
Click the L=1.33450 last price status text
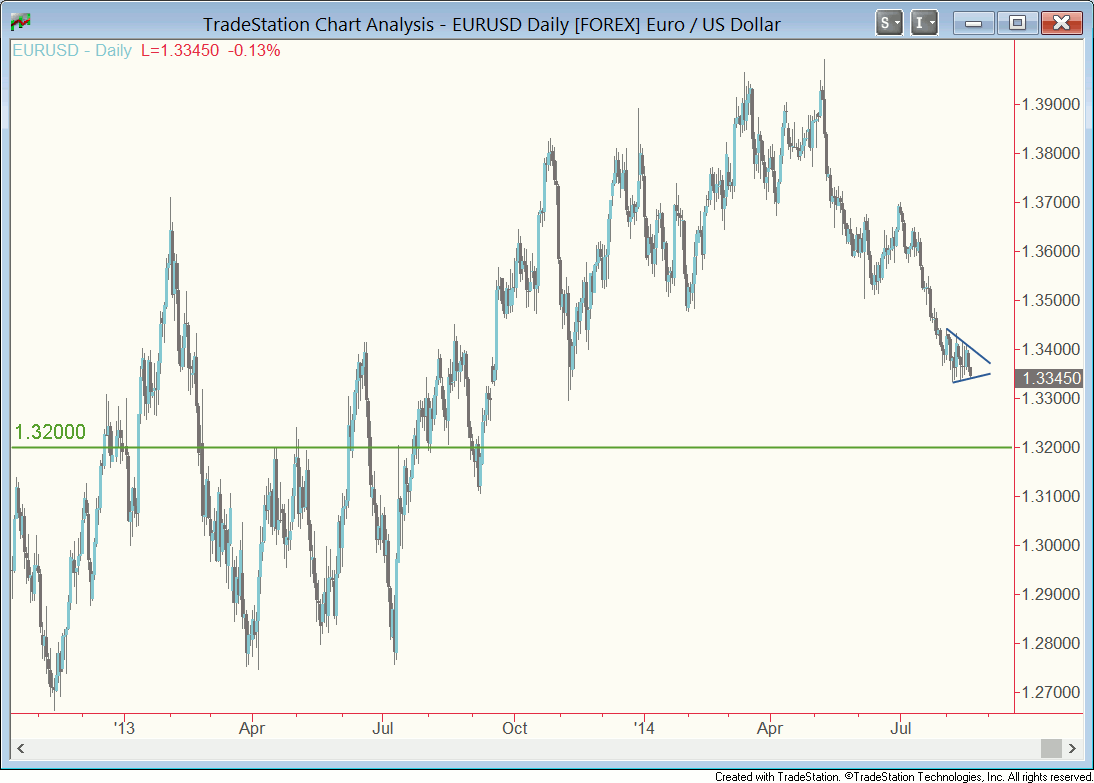point(178,50)
